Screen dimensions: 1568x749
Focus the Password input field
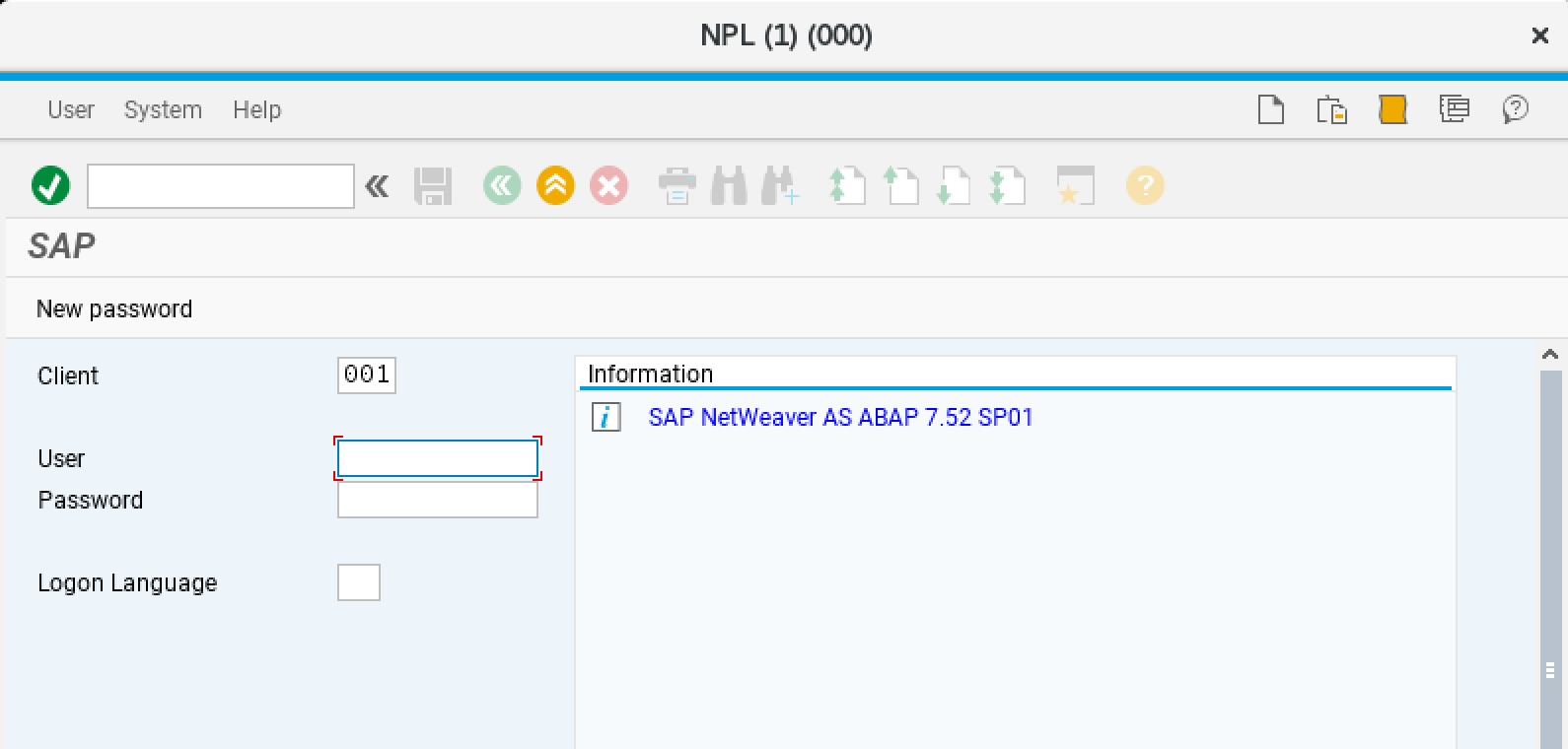tap(438, 500)
